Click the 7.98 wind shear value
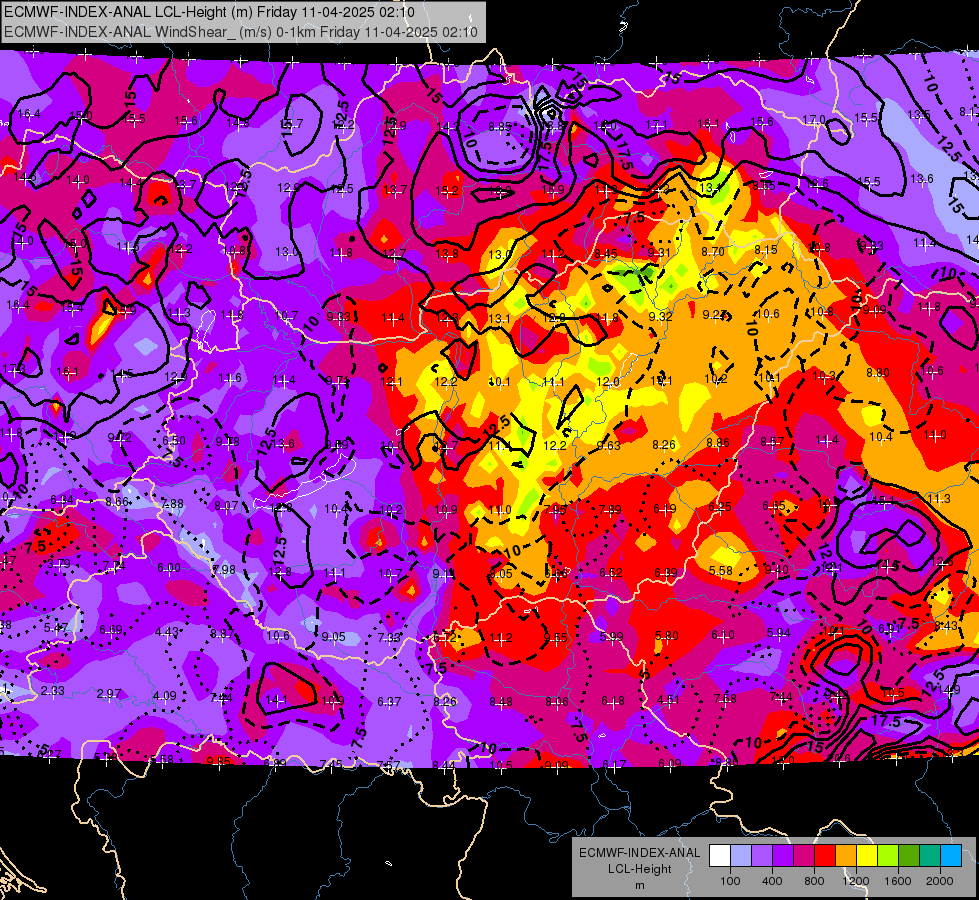This screenshot has height=900, width=979. point(224,569)
